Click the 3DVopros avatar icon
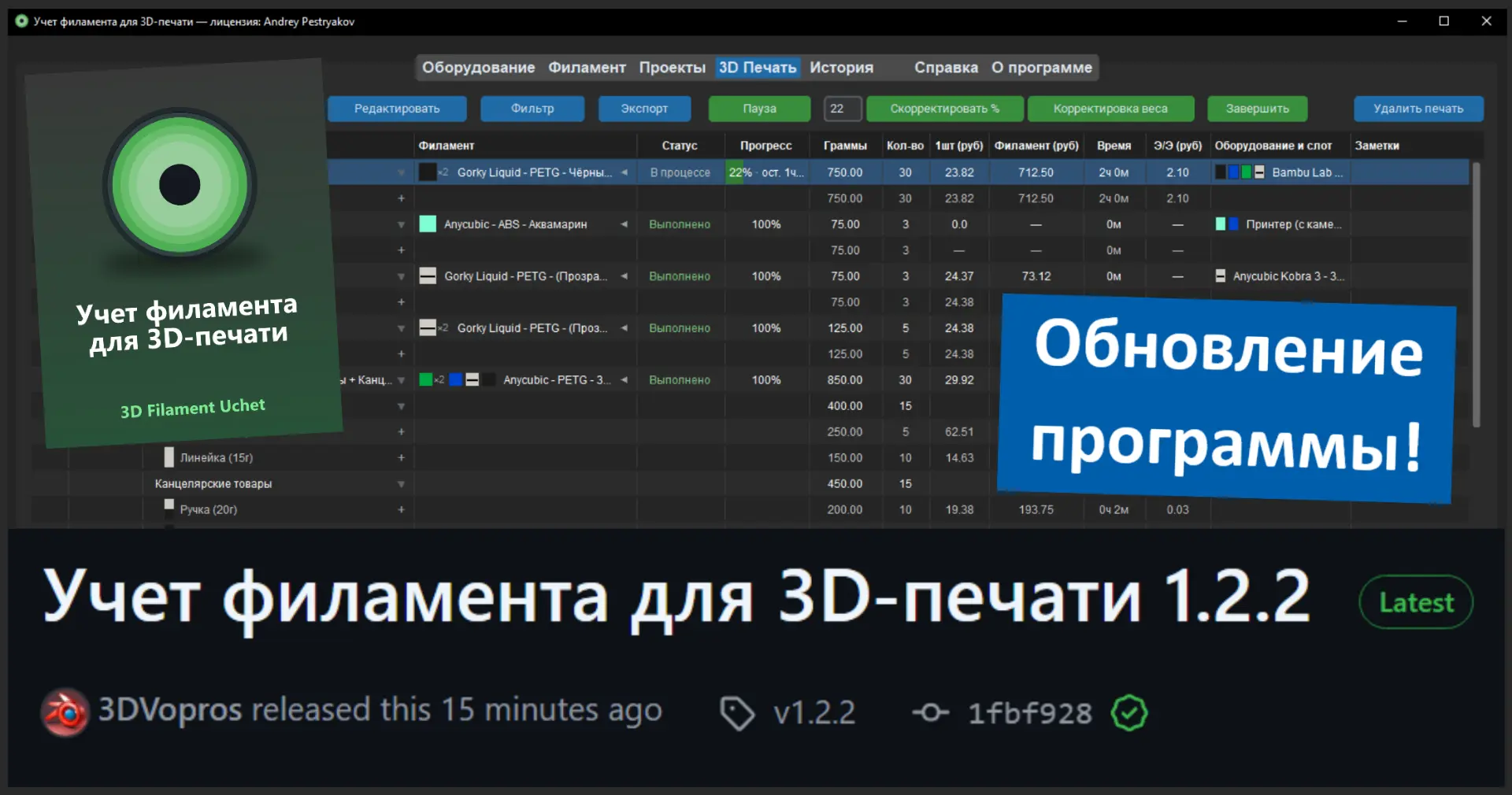 click(65, 712)
